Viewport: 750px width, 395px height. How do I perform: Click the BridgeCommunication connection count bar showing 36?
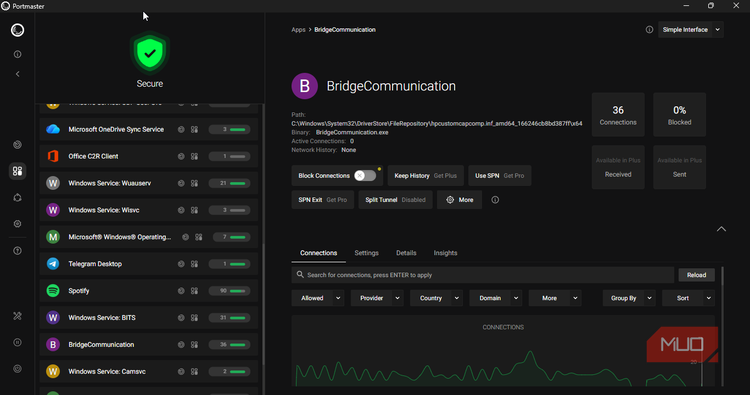tap(230, 345)
